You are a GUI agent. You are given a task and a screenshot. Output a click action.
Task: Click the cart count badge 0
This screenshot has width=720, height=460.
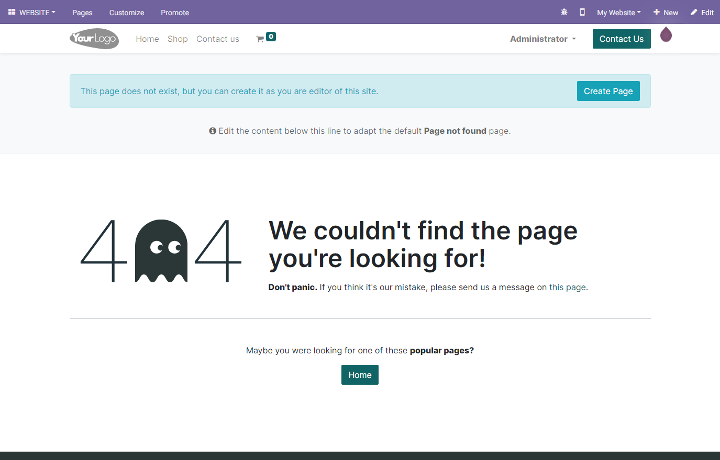coord(271,36)
